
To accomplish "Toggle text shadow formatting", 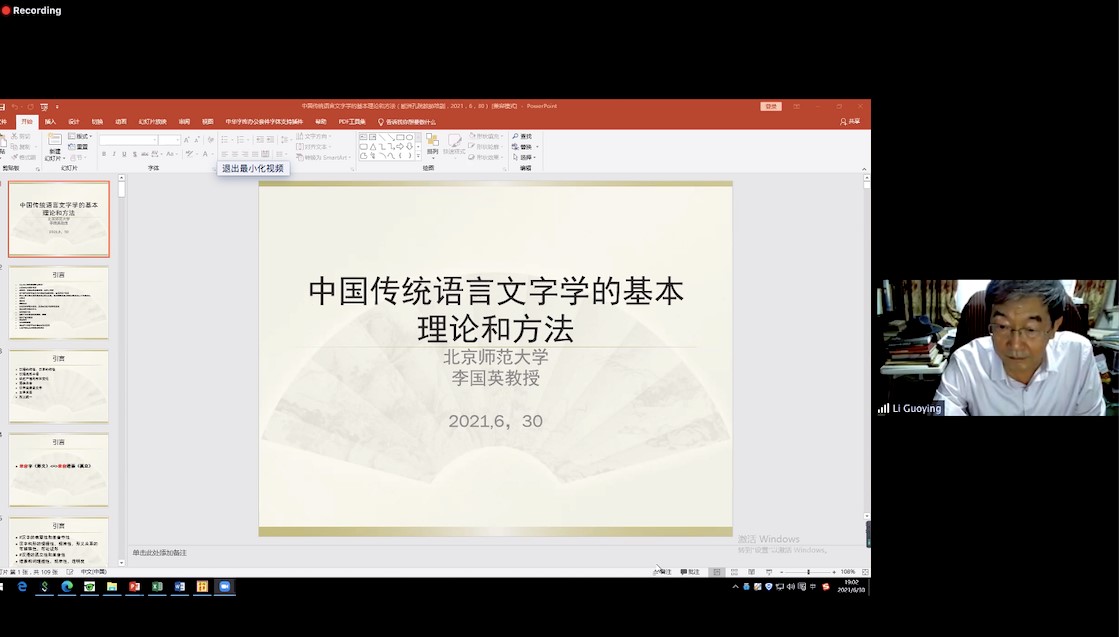I will (x=134, y=154).
